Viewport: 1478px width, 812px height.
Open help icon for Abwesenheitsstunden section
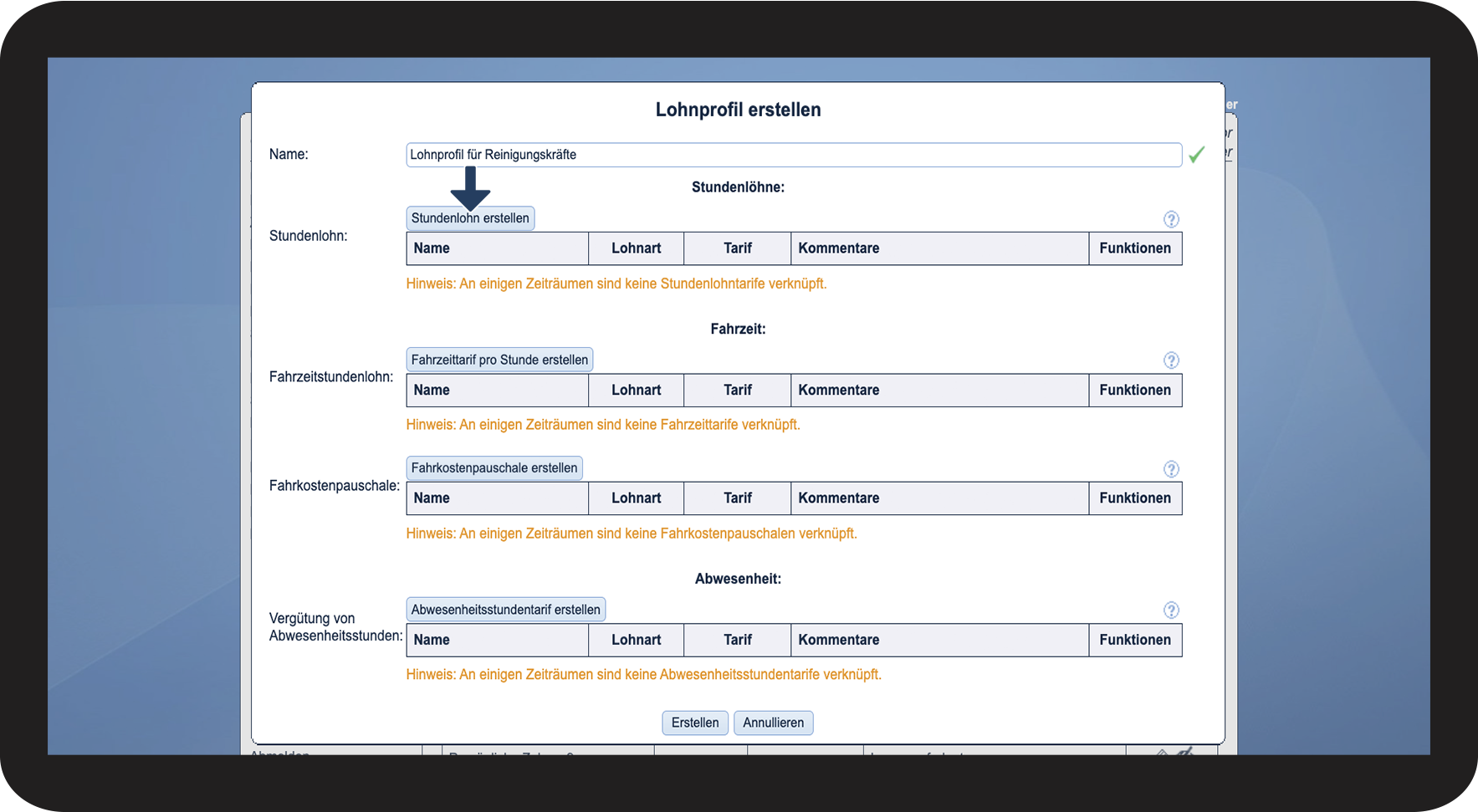click(1171, 610)
